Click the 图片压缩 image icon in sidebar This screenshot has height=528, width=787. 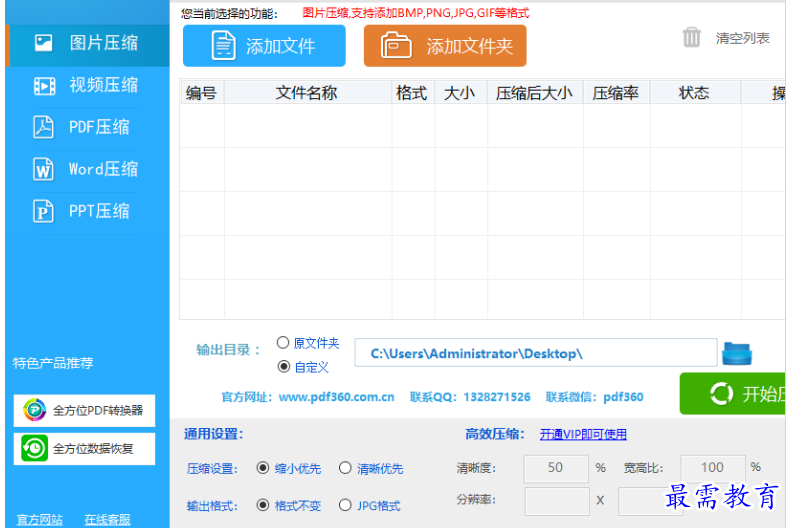(44, 43)
